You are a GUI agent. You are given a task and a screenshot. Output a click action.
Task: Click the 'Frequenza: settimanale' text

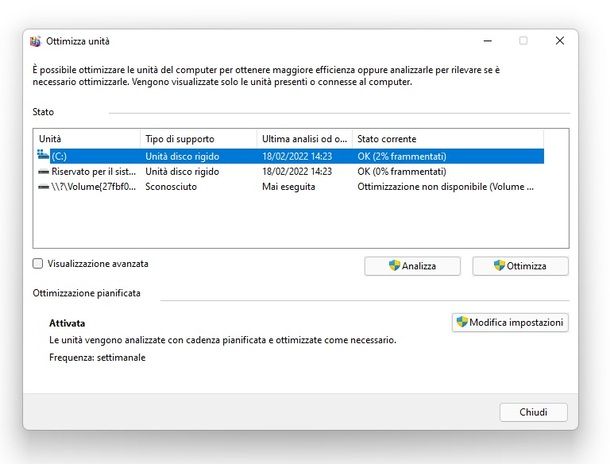(97, 357)
